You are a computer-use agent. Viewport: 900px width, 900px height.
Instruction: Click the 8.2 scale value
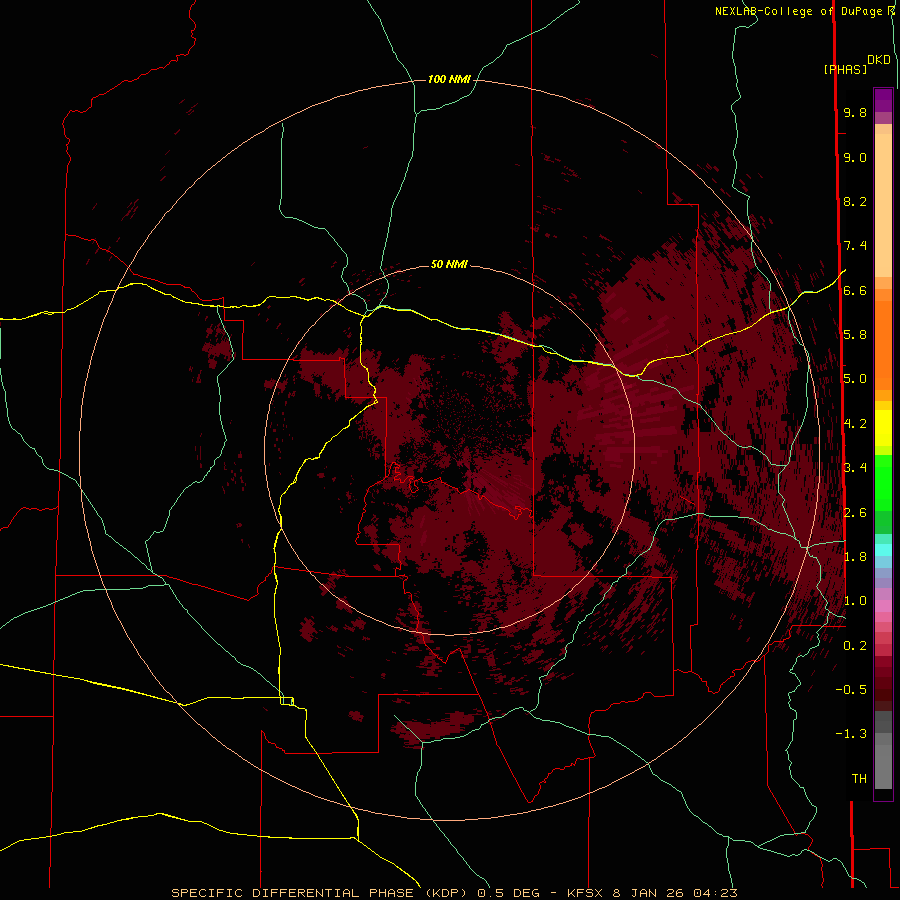click(x=855, y=201)
